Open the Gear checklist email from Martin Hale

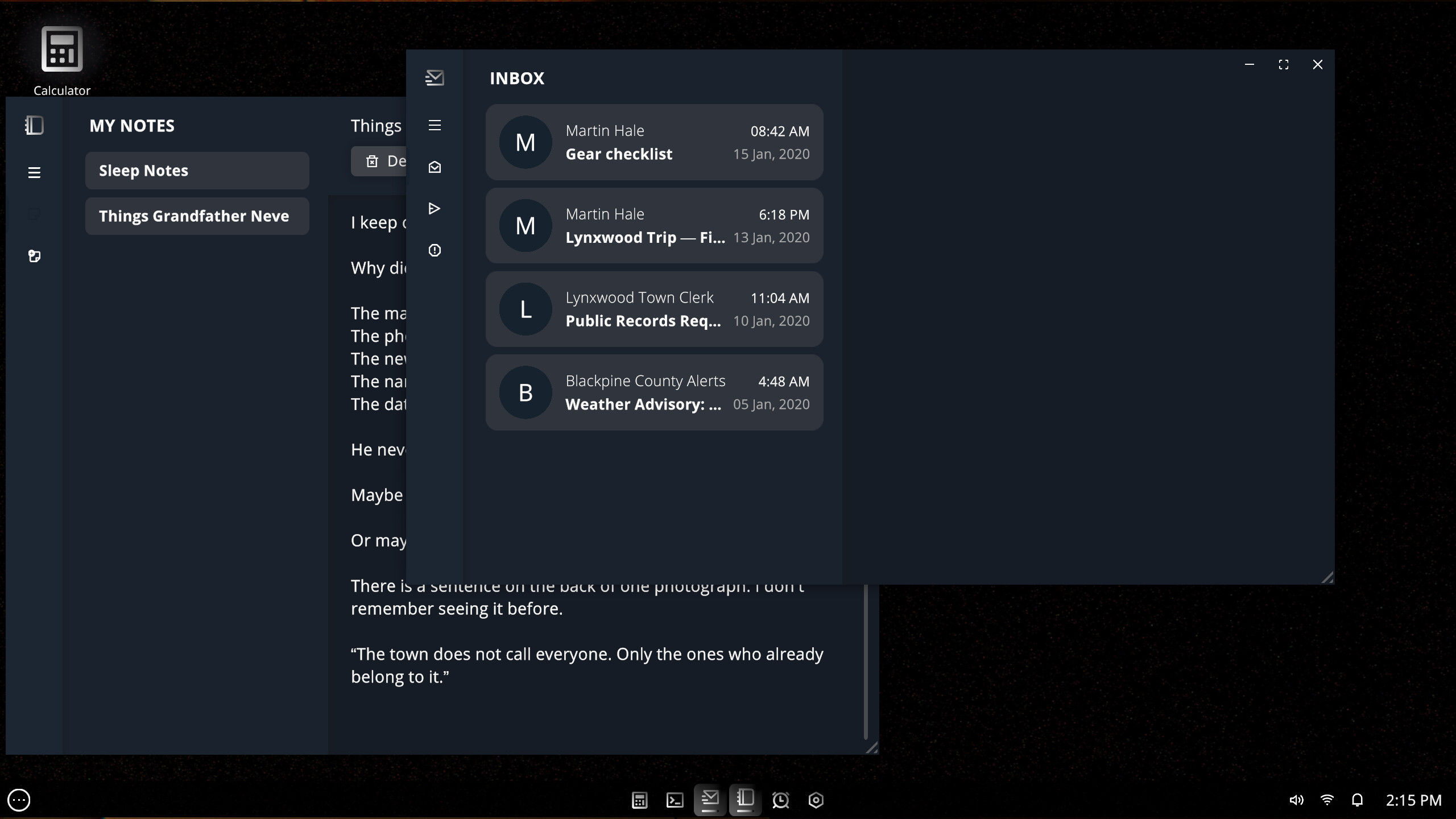tap(655, 142)
